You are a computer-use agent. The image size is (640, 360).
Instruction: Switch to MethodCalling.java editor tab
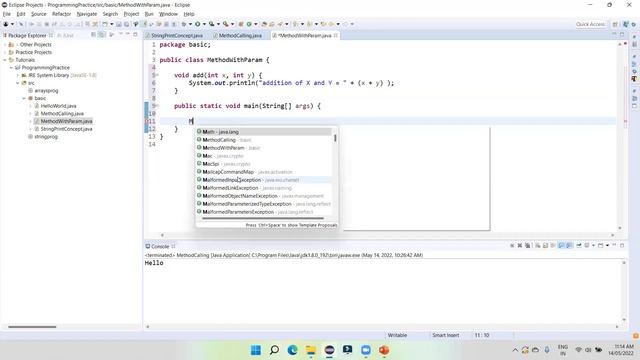coord(240,36)
